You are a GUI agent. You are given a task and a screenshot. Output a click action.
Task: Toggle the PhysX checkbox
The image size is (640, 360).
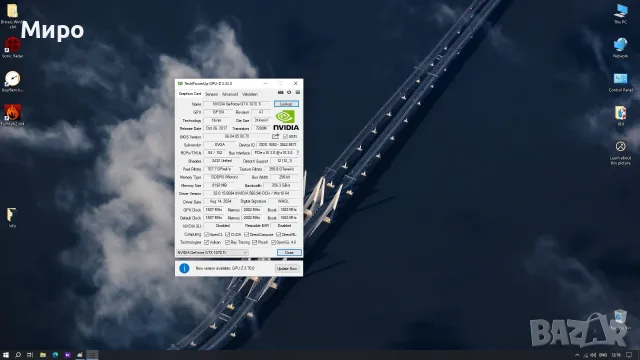[x=255, y=242]
